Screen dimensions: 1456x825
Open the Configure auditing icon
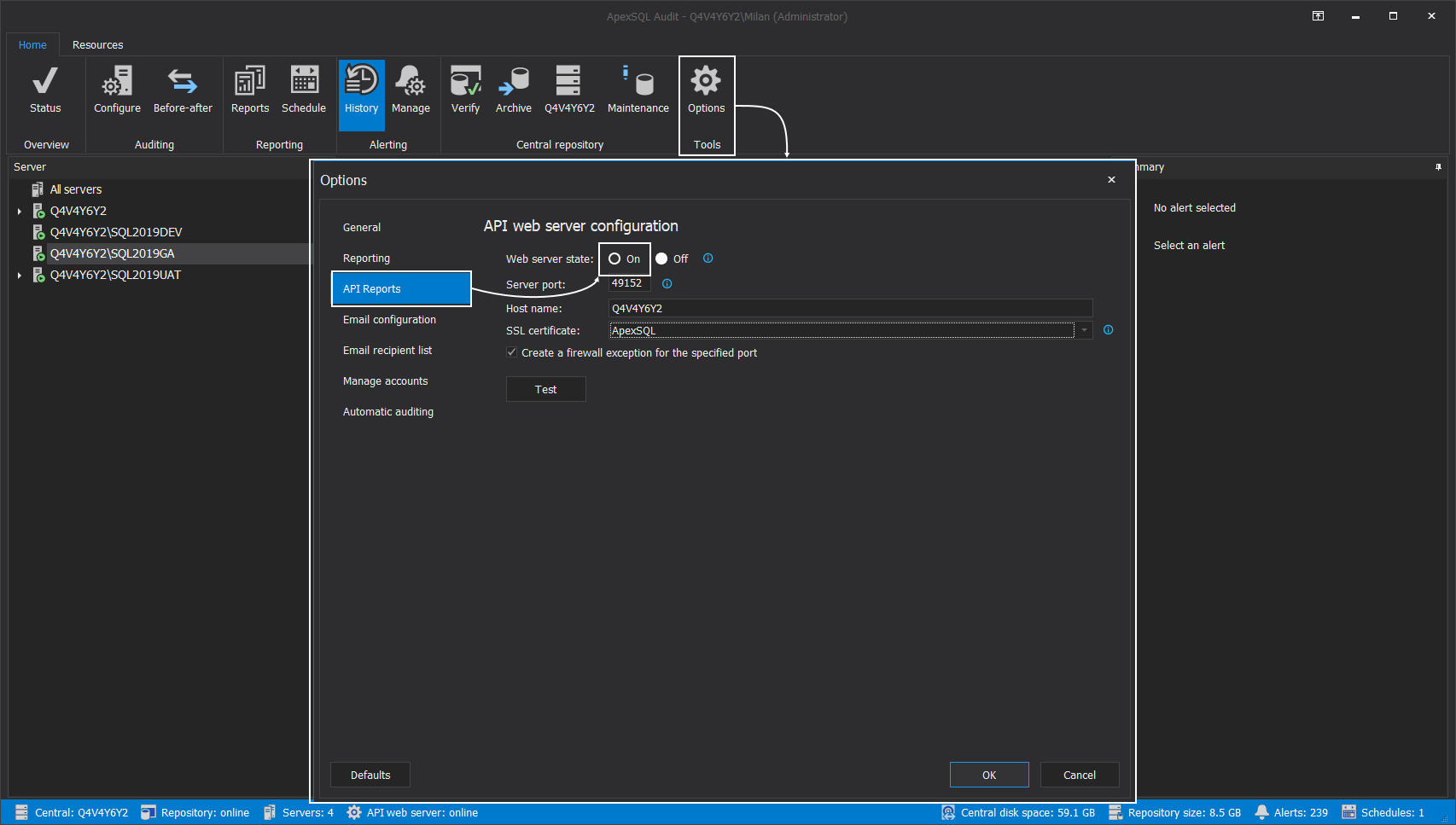pos(116,90)
